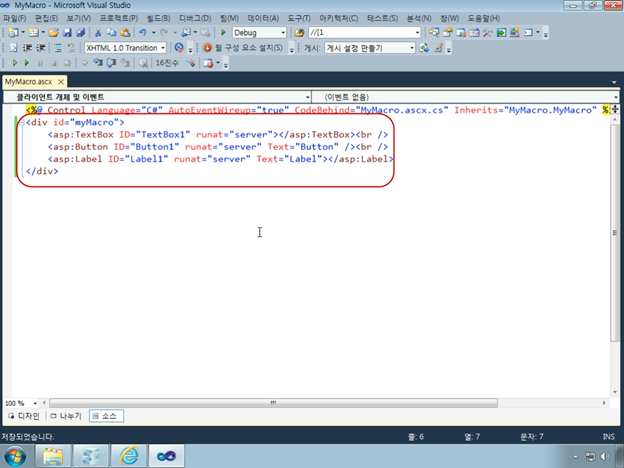Open the 클라이언트 개체 및 이벤트 dropdown

coord(157,97)
